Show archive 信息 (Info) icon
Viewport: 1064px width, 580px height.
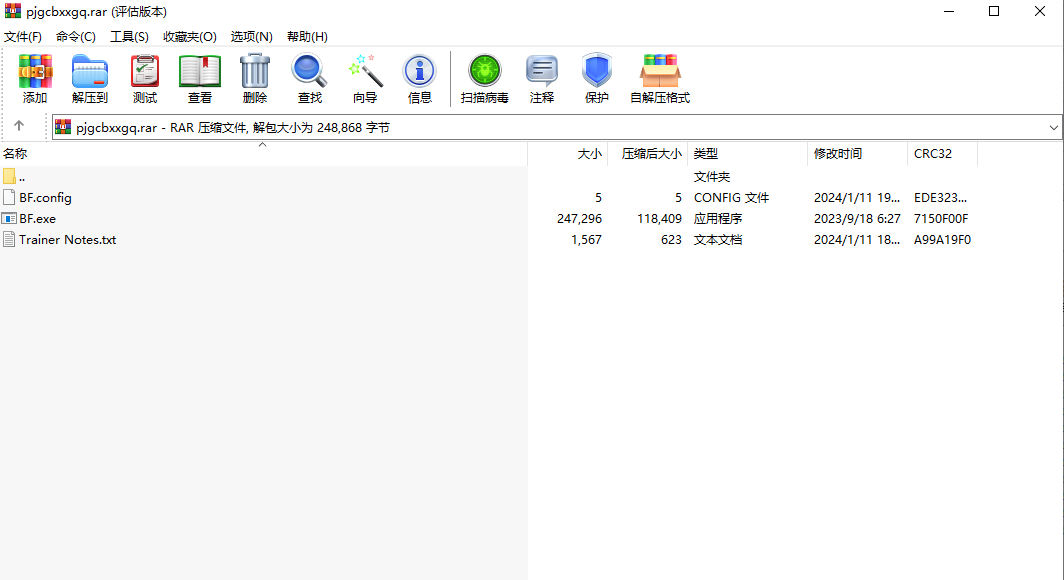click(x=420, y=78)
